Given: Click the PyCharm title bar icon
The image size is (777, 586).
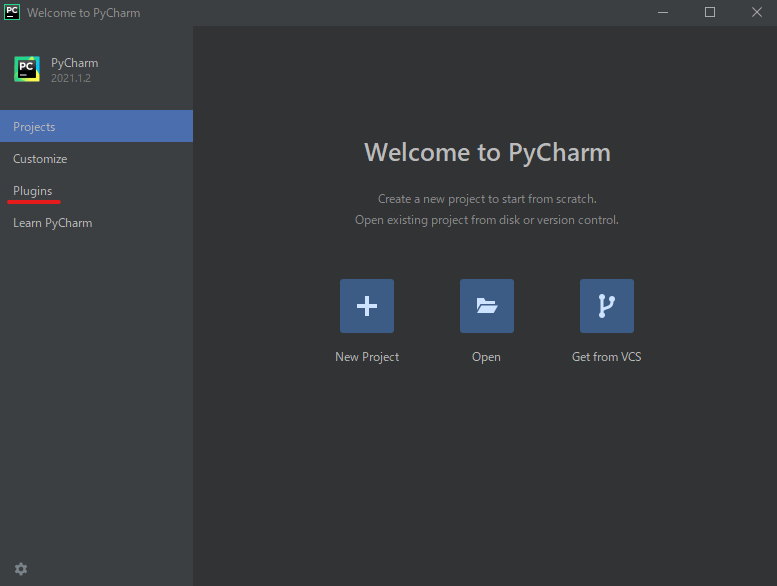Looking at the screenshot, I should tap(12, 12).
